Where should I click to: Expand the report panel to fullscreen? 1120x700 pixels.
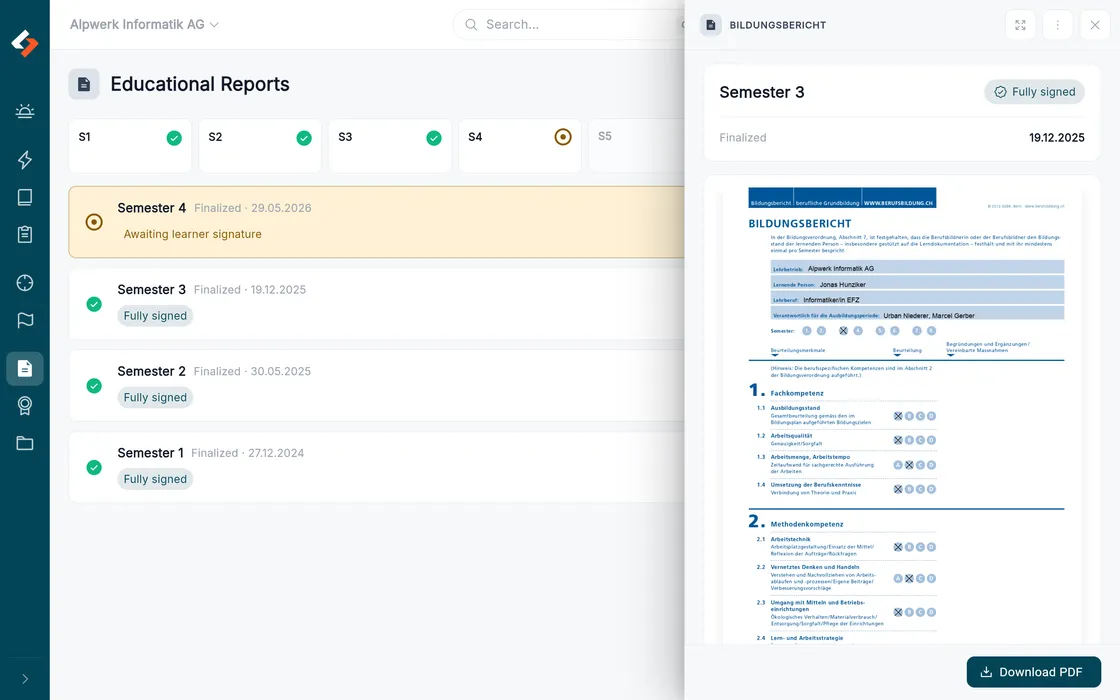tap(1020, 25)
